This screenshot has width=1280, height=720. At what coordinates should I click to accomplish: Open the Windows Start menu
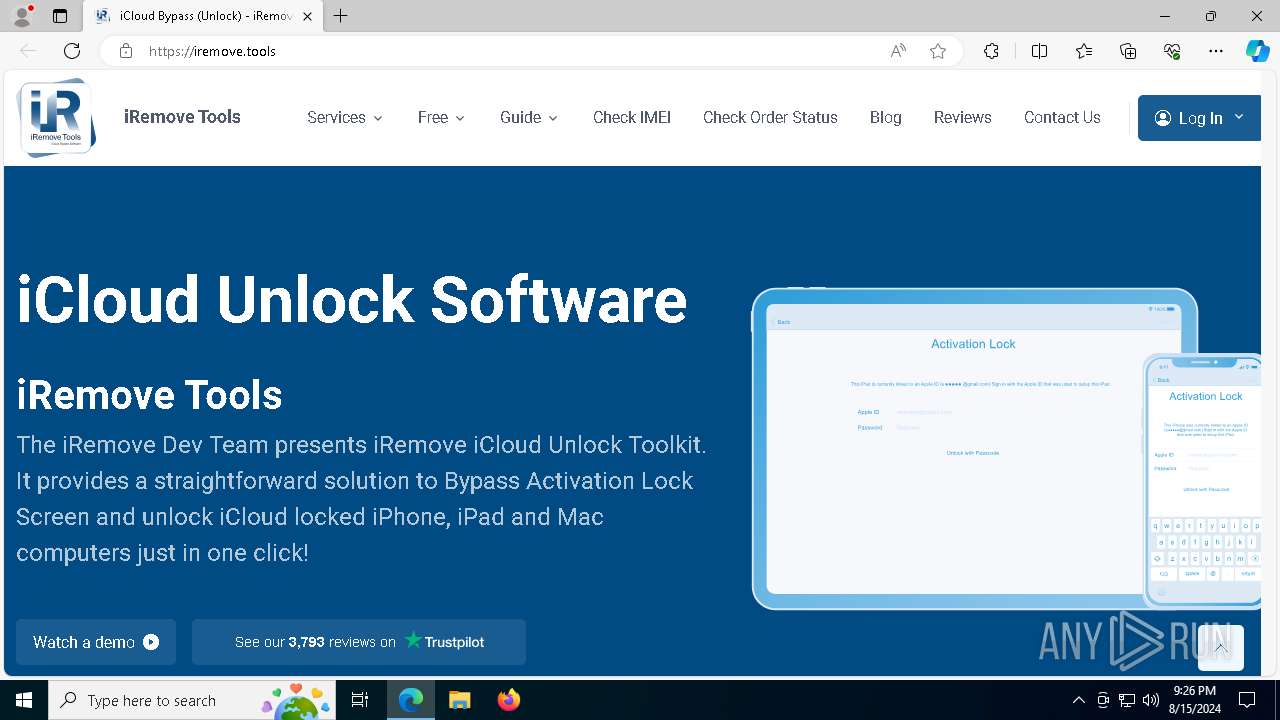(24, 700)
